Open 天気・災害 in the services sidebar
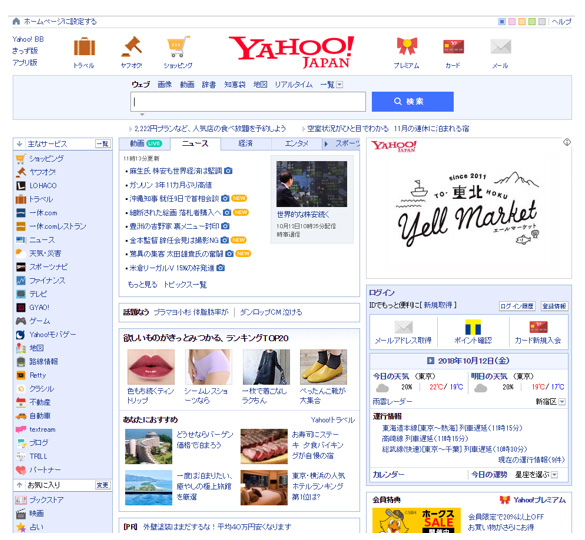This screenshot has width=585, height=540. (x=45, y=253)
